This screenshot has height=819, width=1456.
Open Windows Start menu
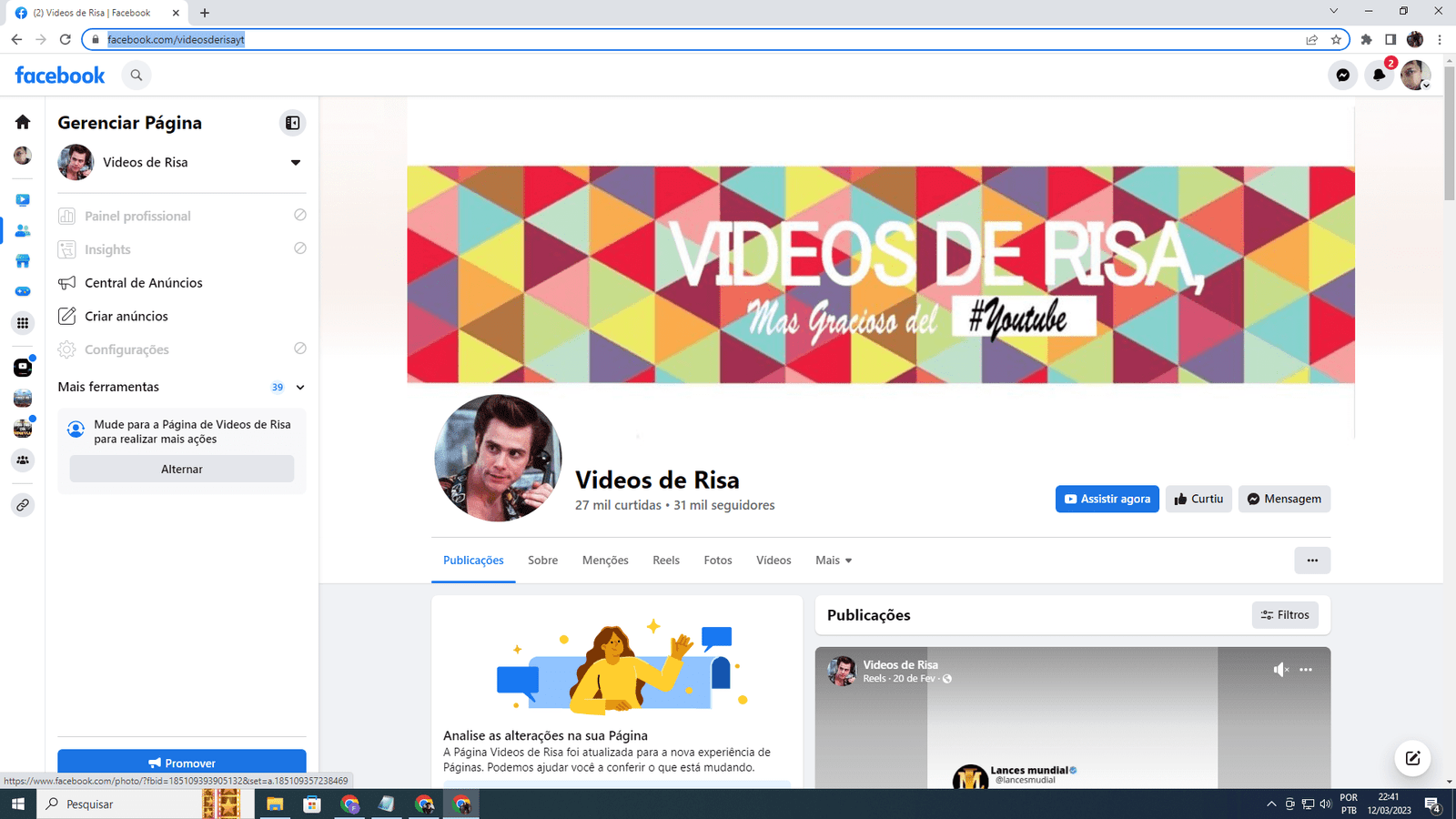point(17,804)
